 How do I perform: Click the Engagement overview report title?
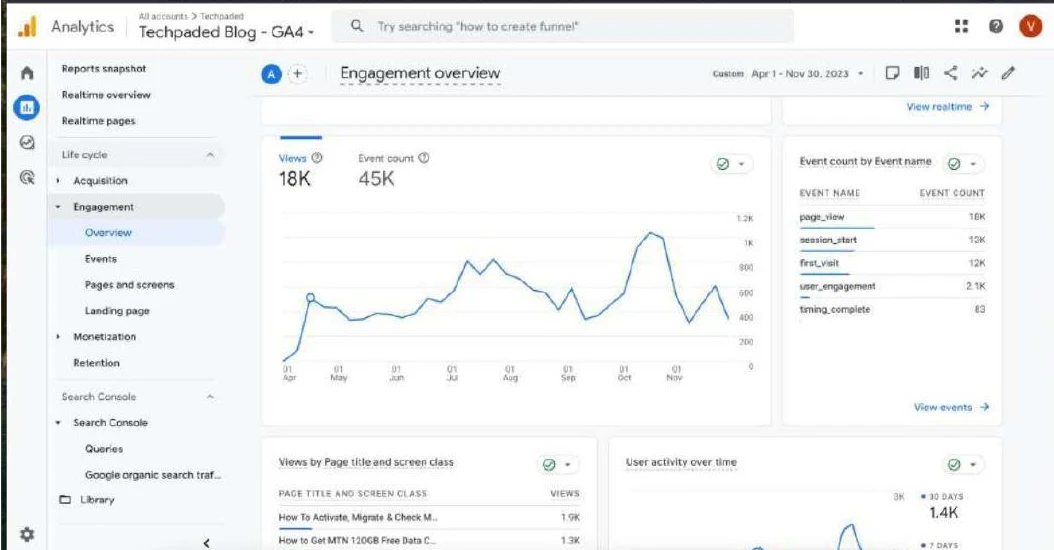pyautogui.click(x=420, y=73)
